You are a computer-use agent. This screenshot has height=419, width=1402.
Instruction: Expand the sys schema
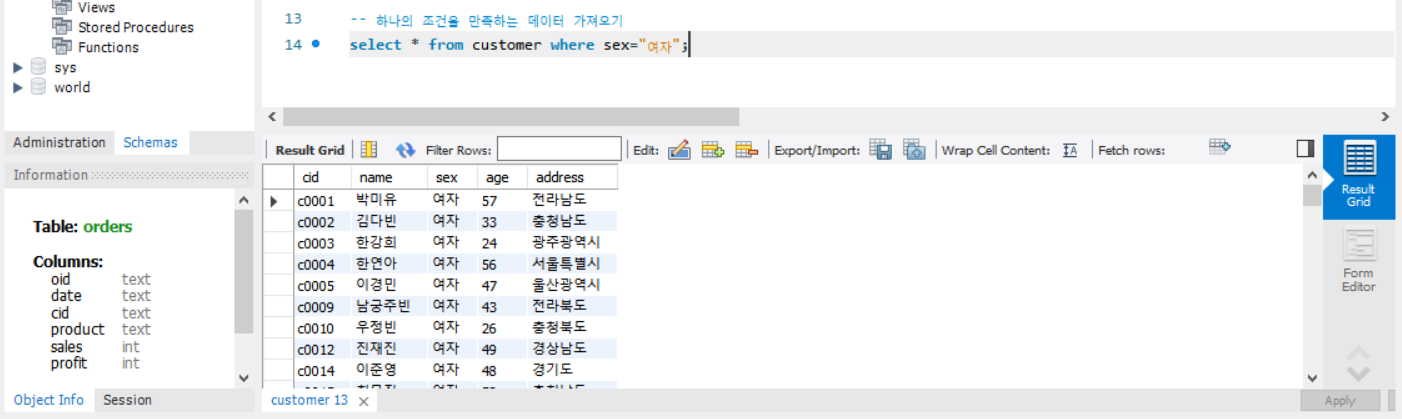(x=17, y=67)
